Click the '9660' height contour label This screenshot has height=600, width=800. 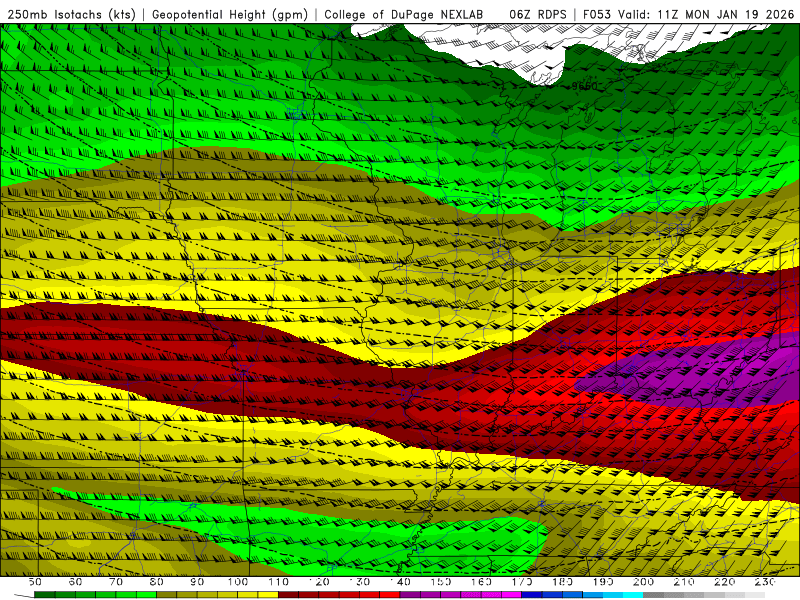[584, 86]
